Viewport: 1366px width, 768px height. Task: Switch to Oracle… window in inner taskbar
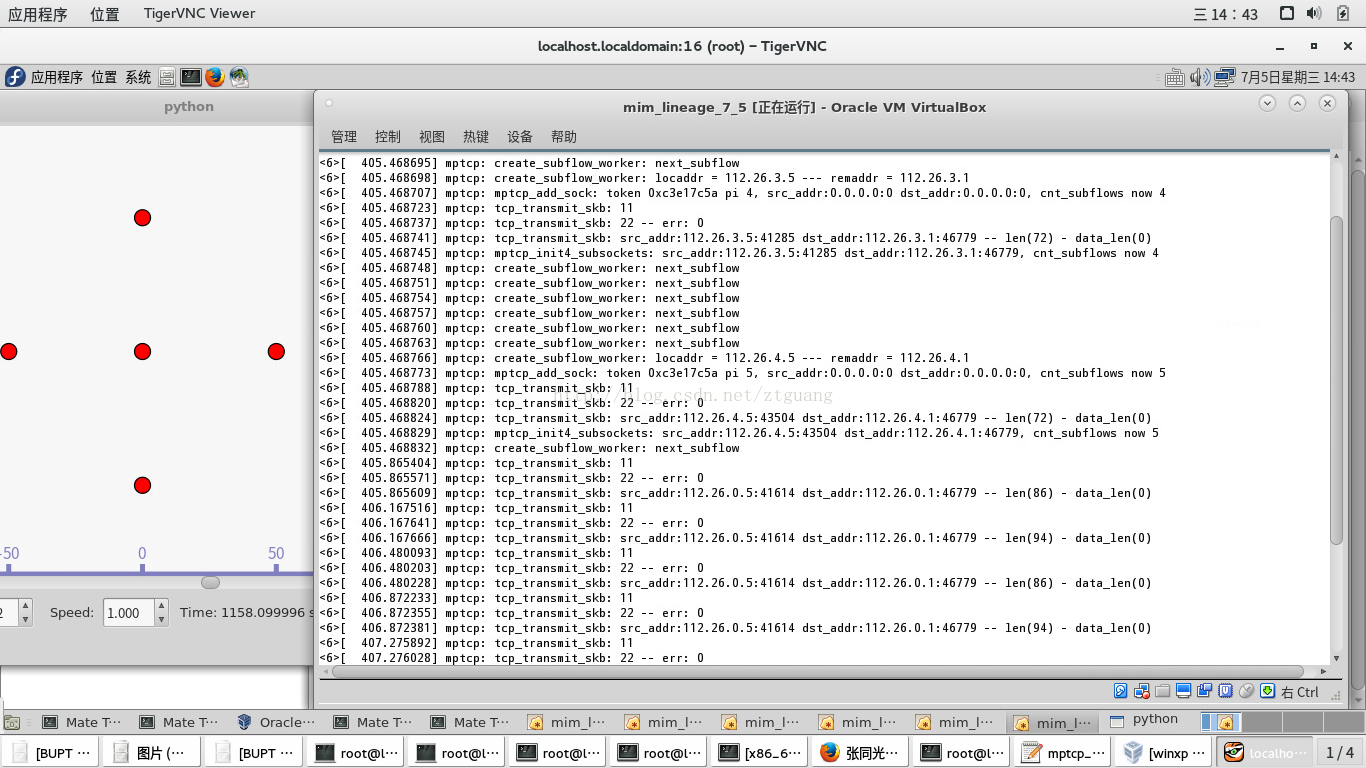(x=277, y=722)
